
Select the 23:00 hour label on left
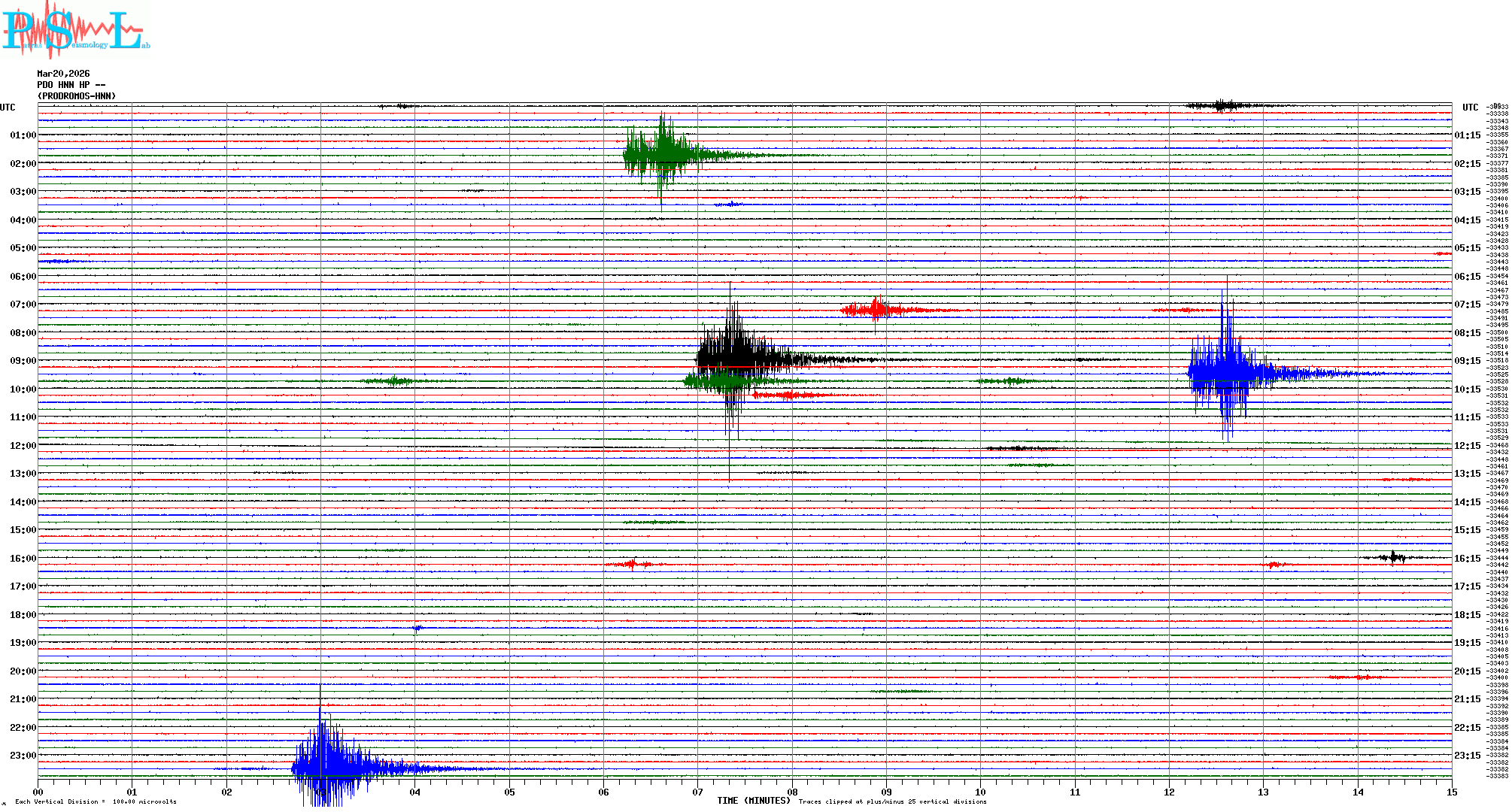tap(23, 756)
